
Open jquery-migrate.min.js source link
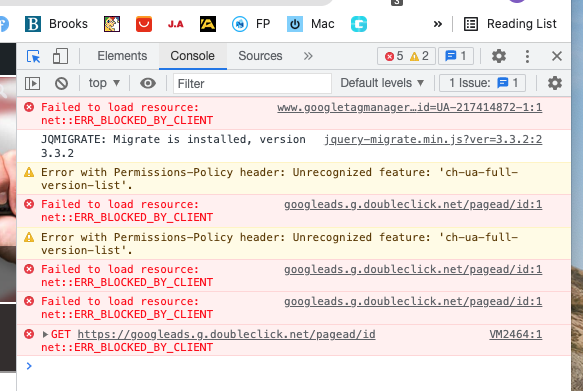pos(433,139)
